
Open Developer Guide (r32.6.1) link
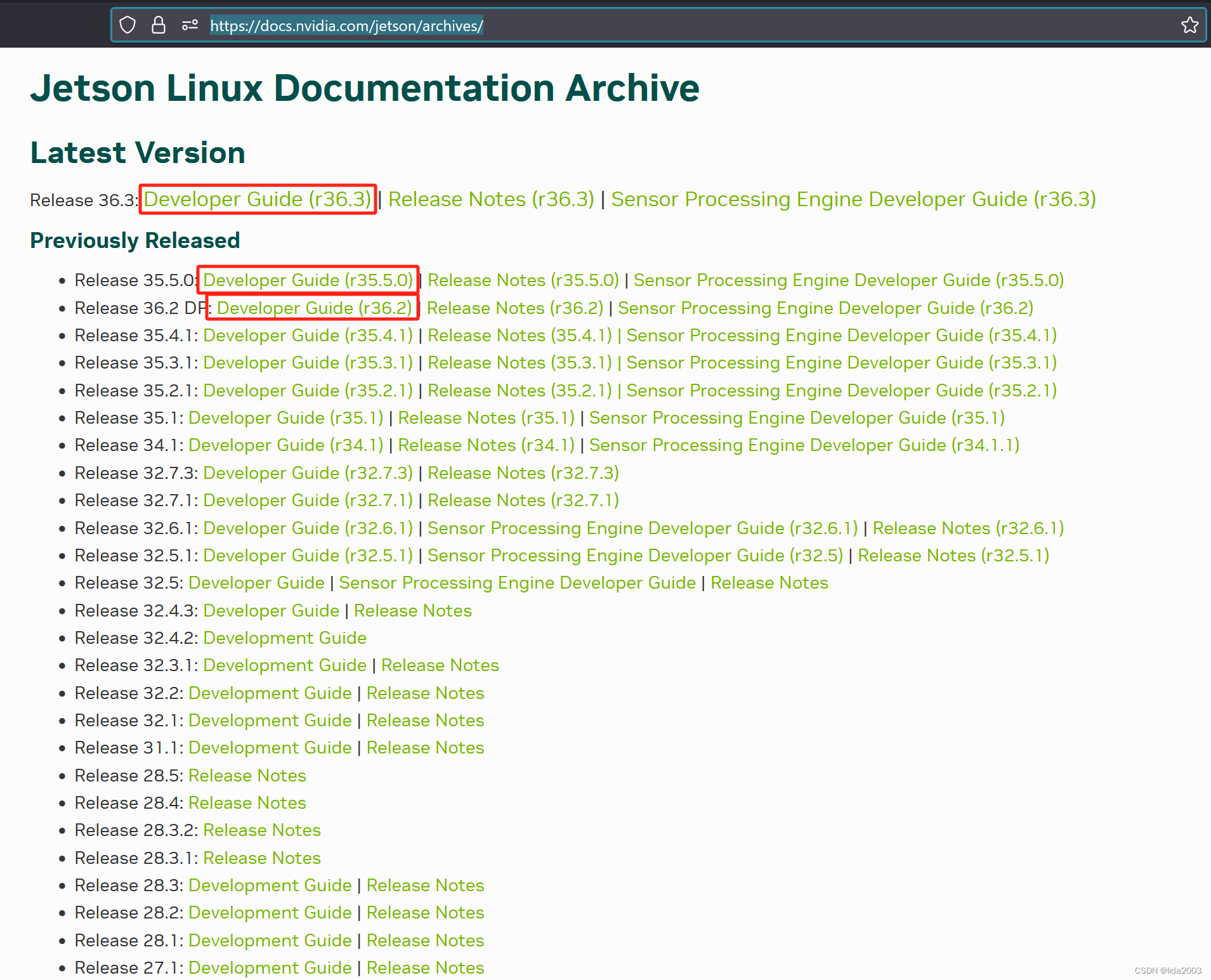click(x=308, y=528)
